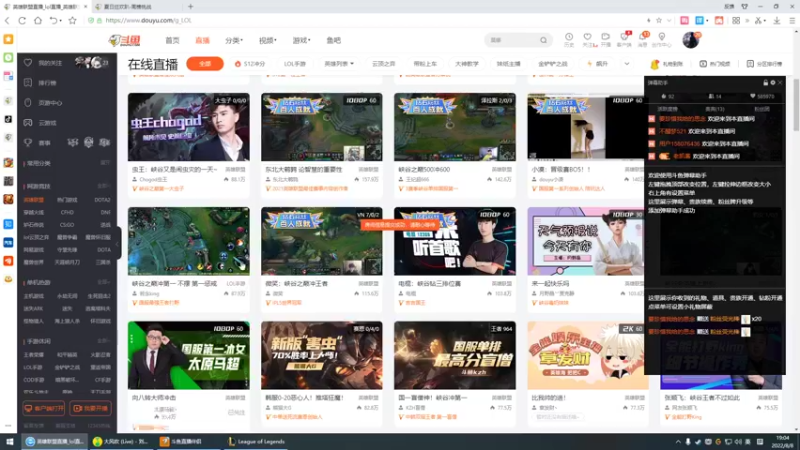Open the user avatar profile
The width and height of the screenshot is (800, 450).
pyautogui.click(x=691, y=40)
